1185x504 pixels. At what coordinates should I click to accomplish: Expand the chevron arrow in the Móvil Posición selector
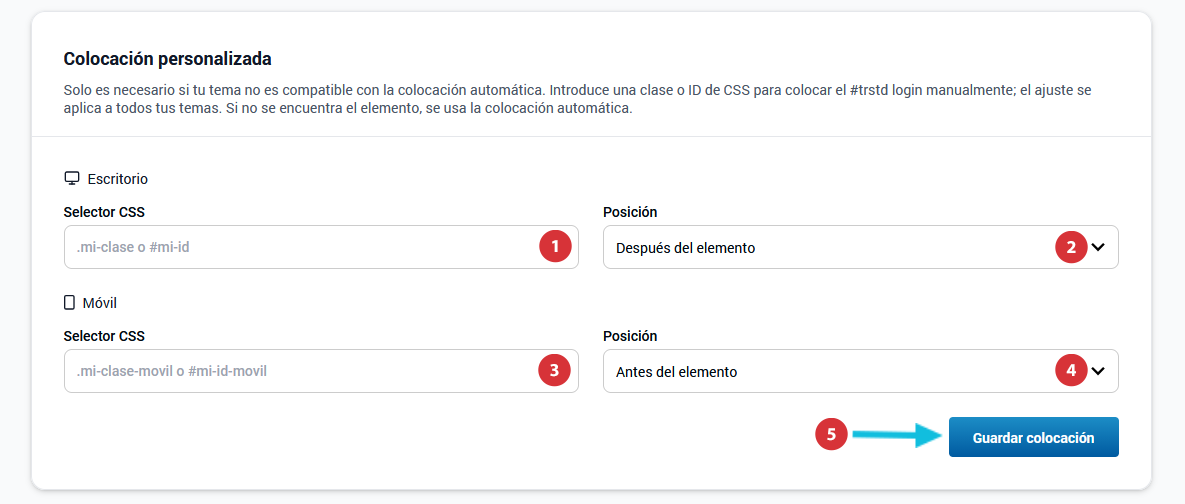(x=1099, y=371)
